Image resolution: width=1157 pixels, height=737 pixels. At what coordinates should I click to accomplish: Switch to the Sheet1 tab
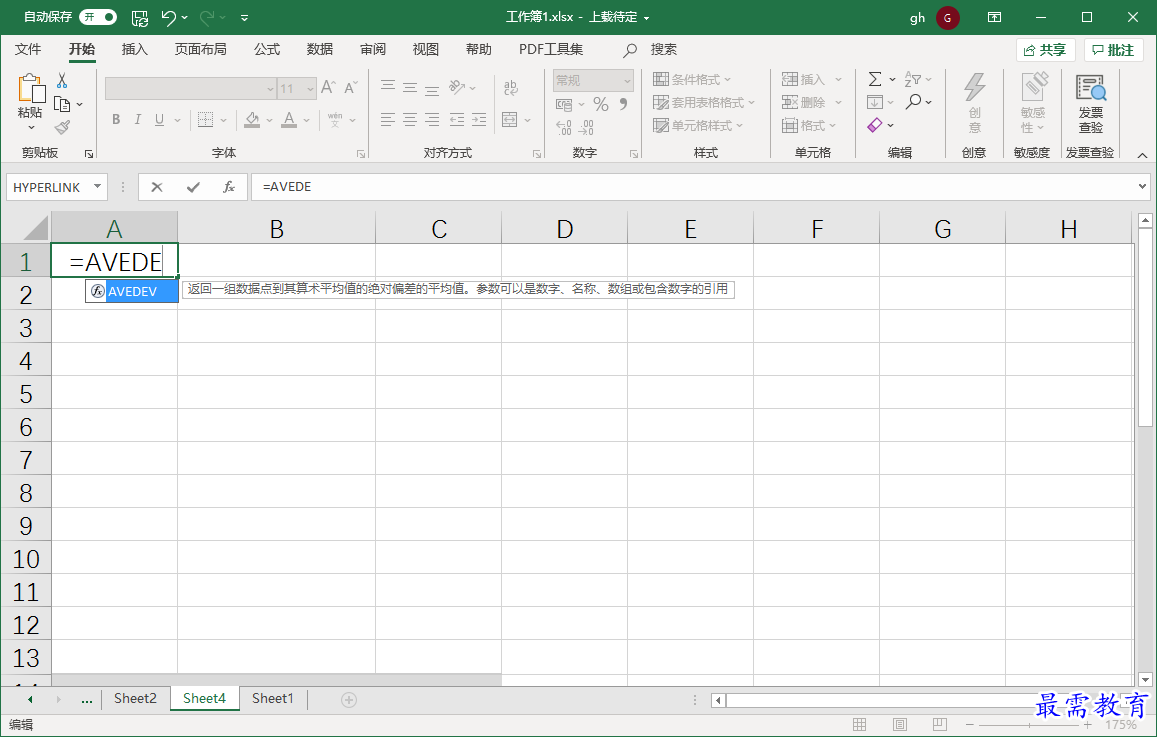point(272,699)
